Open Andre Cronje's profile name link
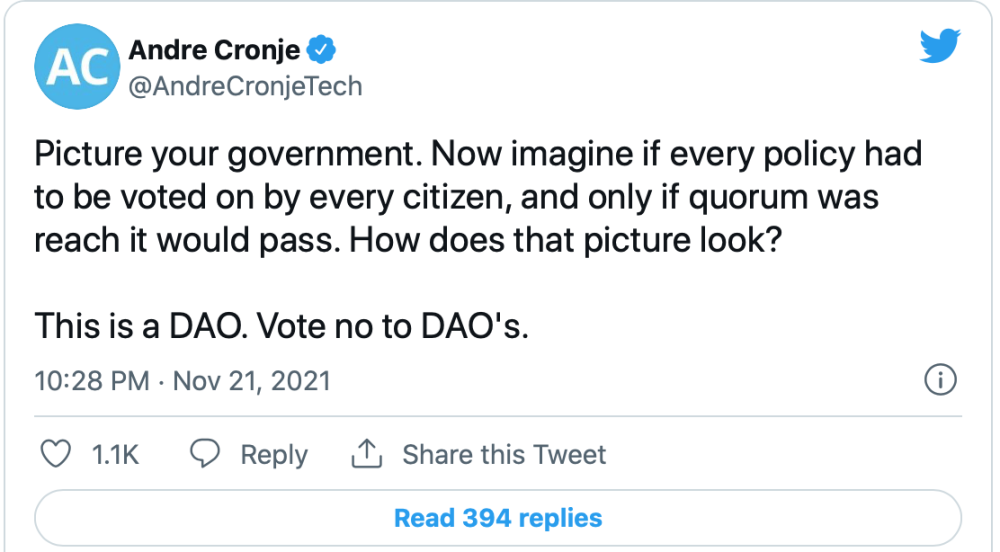Viewport: 1000px width, 552px height. [x=214, y=50]
